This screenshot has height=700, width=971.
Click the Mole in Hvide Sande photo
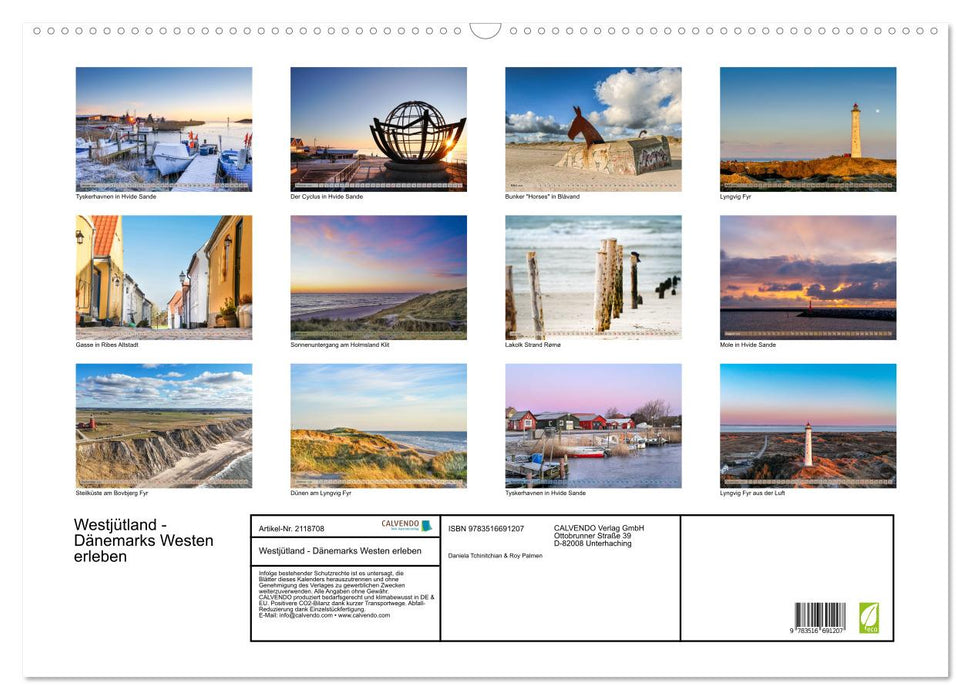[807, 275]
